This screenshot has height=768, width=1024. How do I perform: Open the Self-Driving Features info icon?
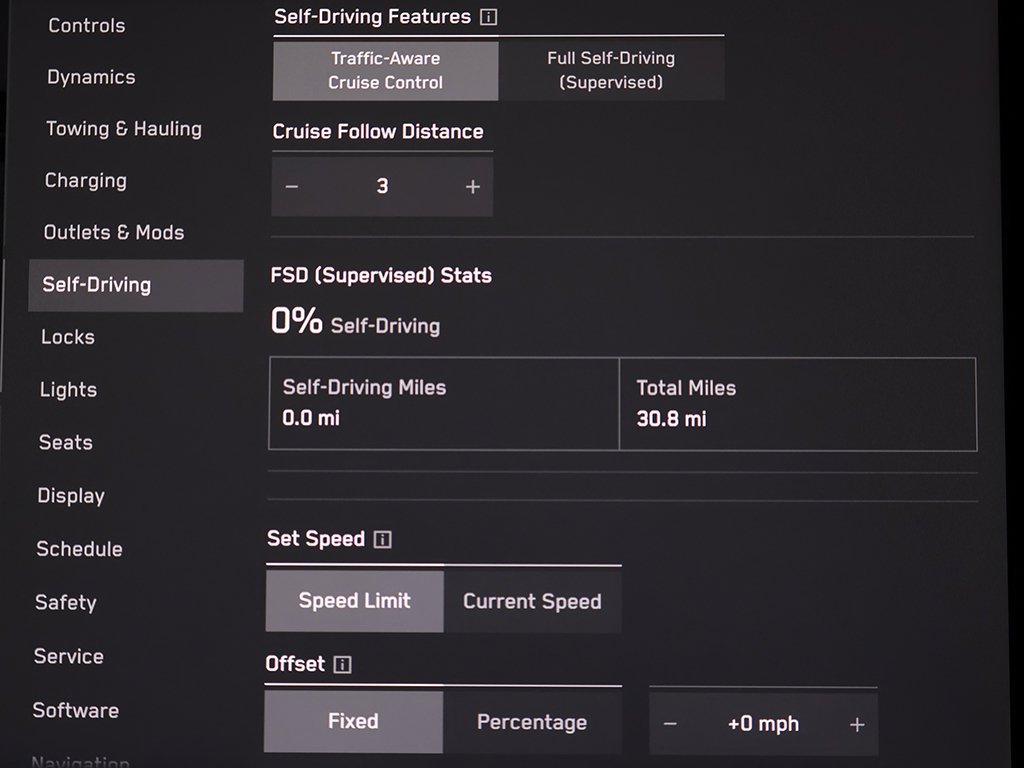pyautogui.click(x=488, y=17)
